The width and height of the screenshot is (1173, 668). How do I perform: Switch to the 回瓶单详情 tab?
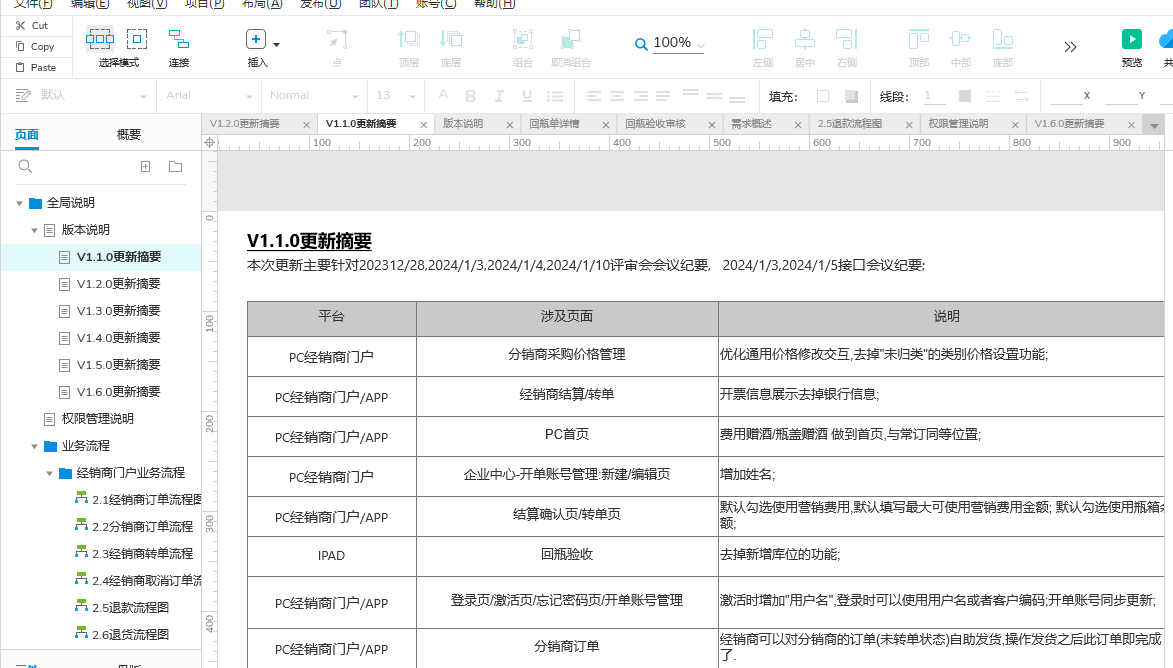(554, 124)
